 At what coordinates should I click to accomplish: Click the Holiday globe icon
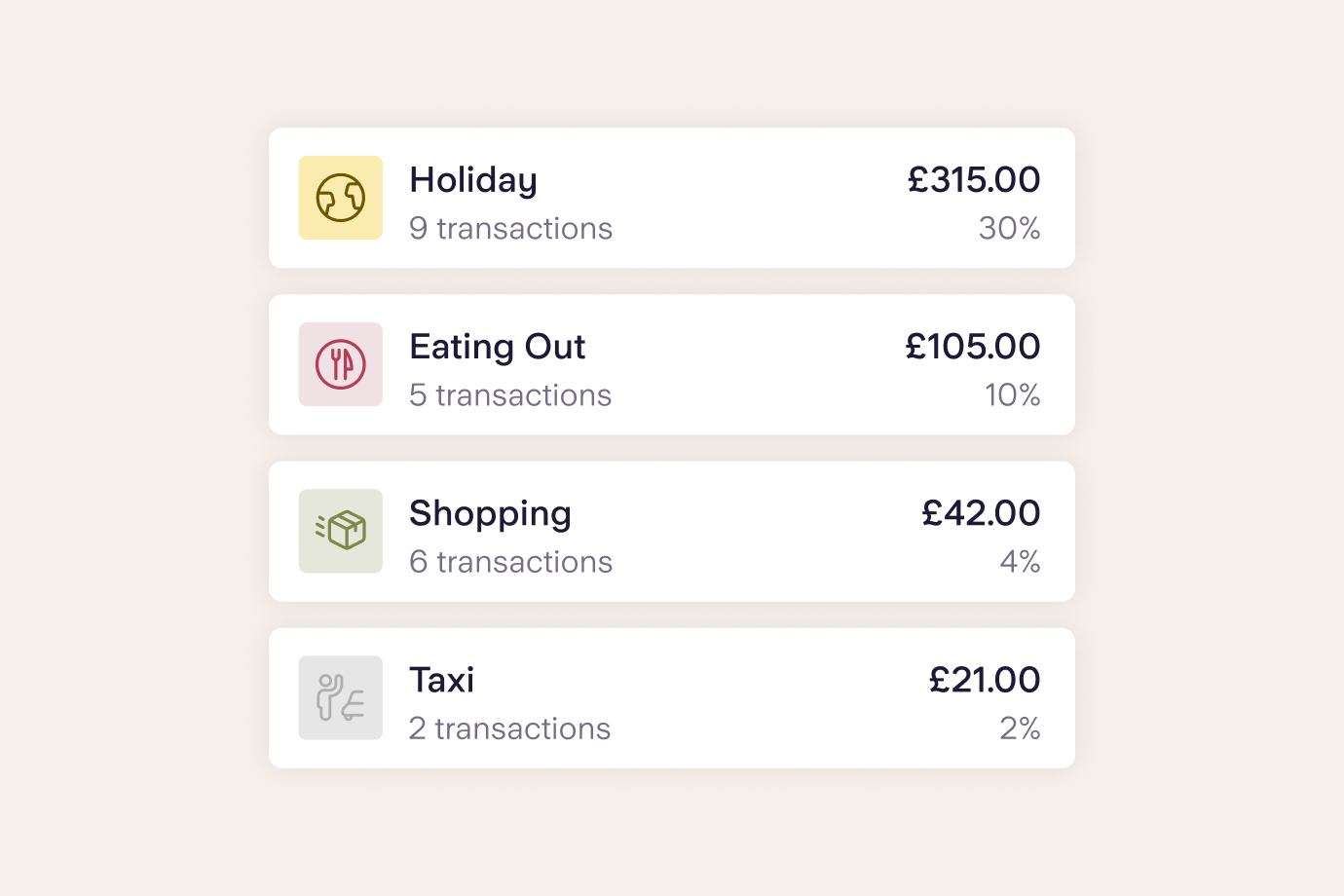coord(340,198)
